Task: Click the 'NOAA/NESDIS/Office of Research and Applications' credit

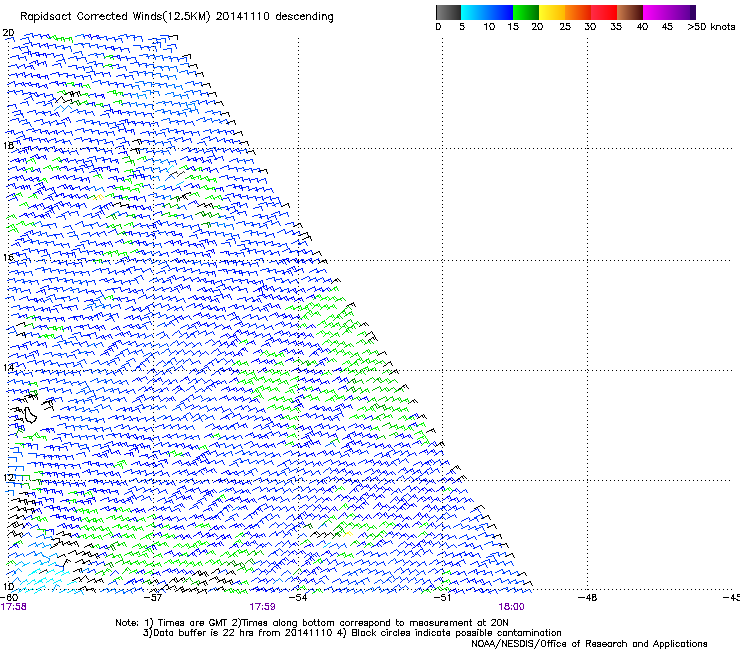Action: pyautogui.click(x=589, y=644)
